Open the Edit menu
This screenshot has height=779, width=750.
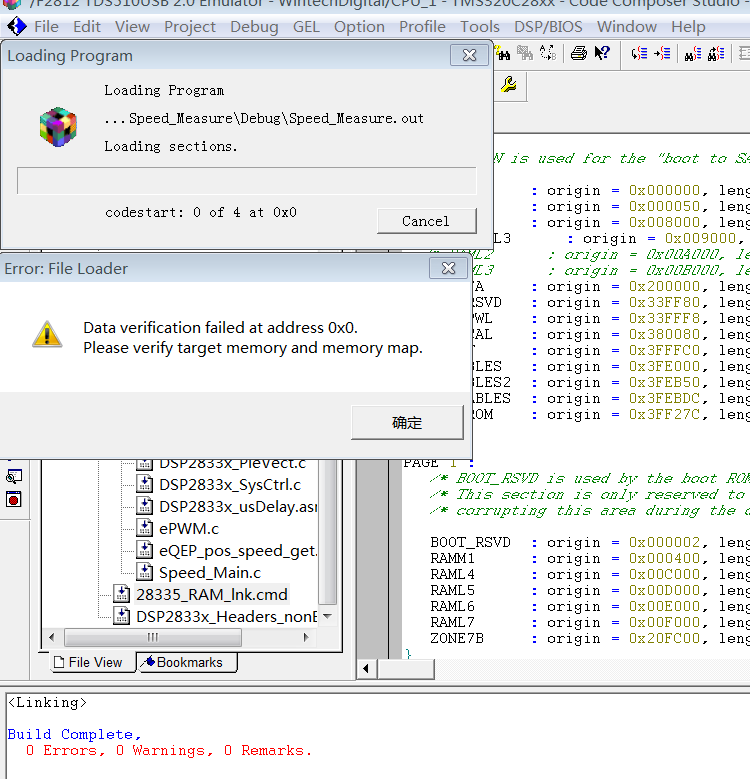(x=87, y=26)
